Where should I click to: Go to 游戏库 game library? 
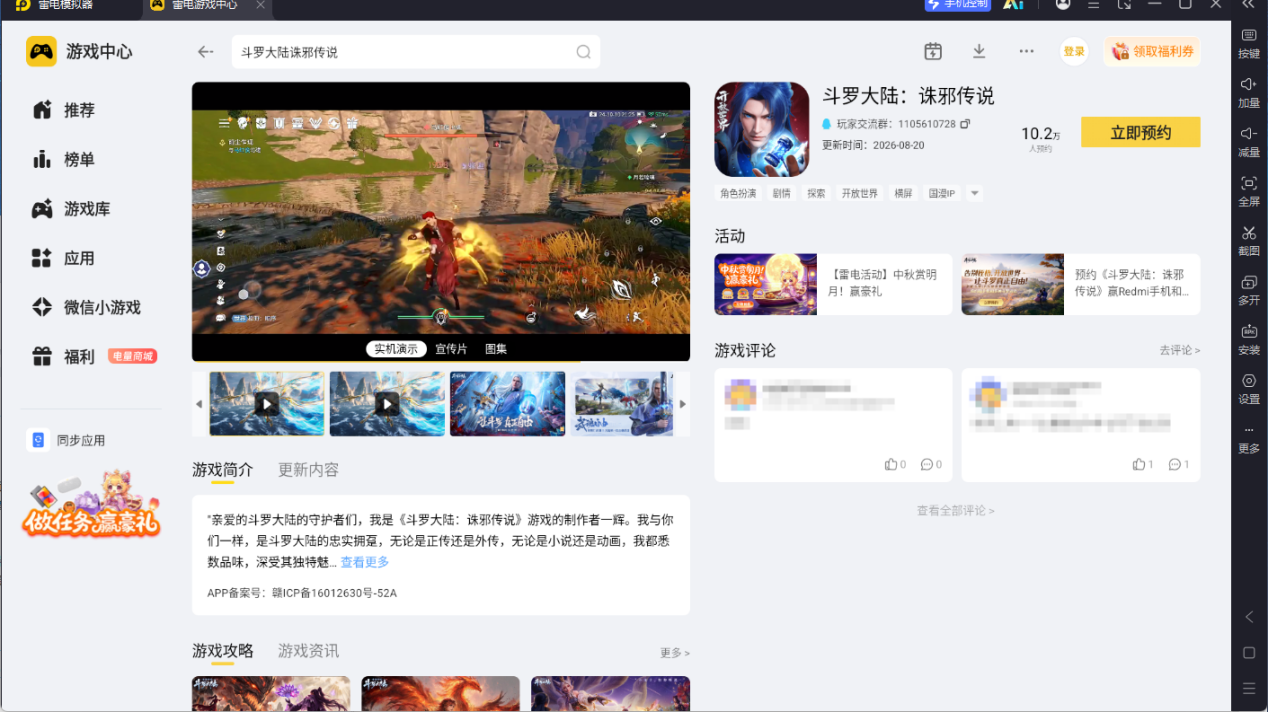71,209
